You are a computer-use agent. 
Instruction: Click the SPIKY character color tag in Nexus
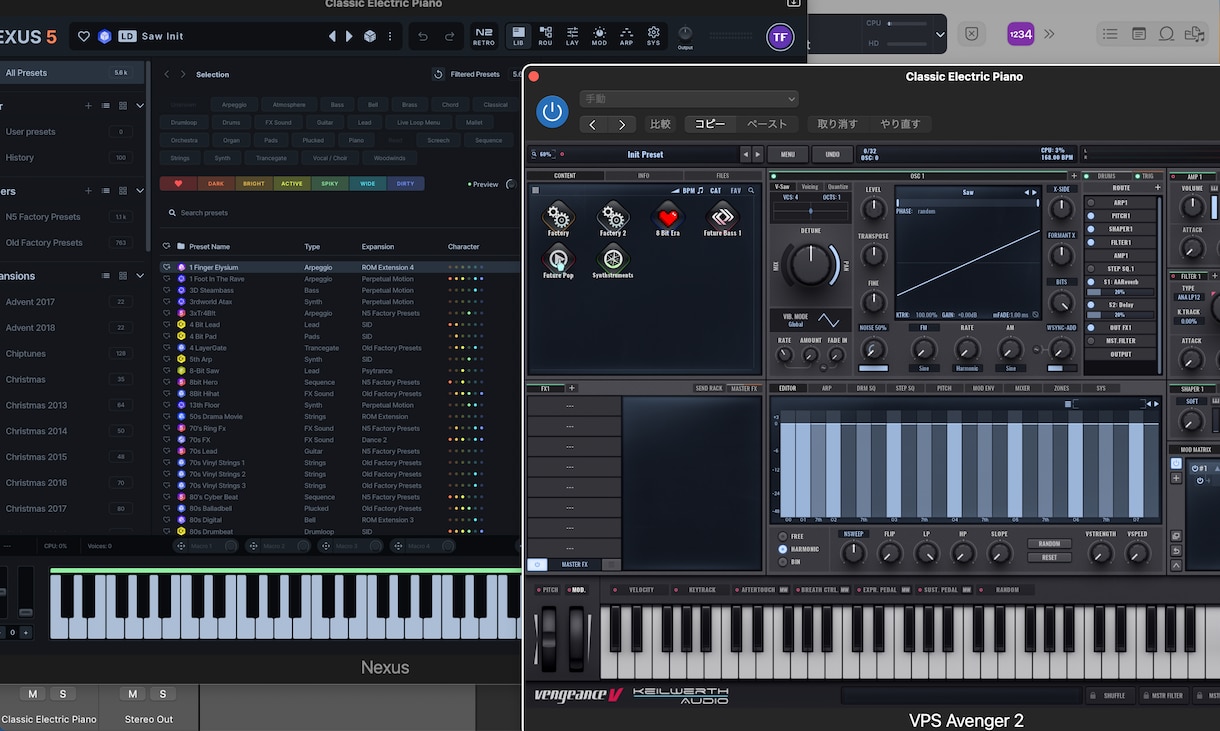[x=330, y=184]
